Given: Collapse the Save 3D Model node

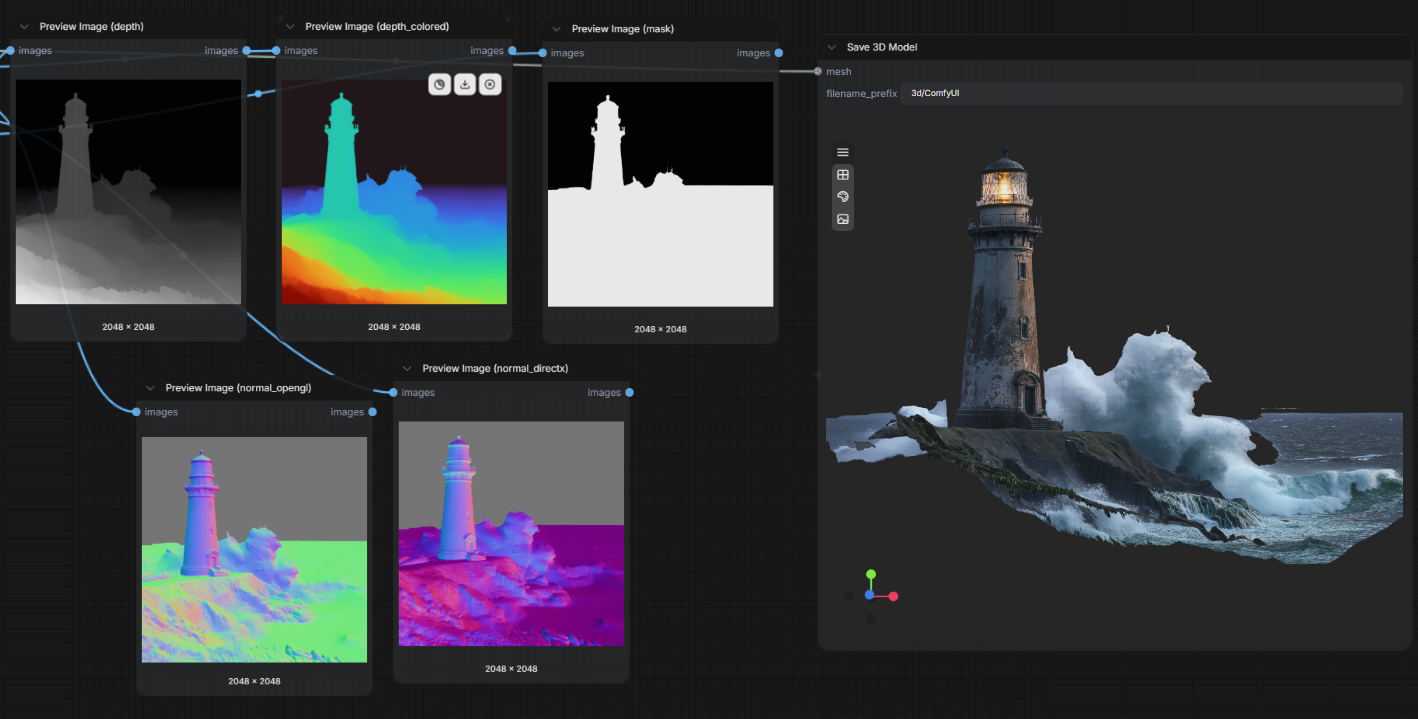Looking at the screenshot, I should (832, 47).
